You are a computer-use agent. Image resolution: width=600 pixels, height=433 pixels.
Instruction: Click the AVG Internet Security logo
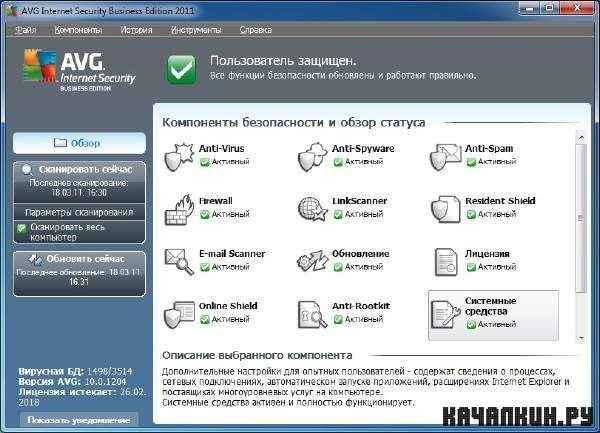(x=79, y=70)
